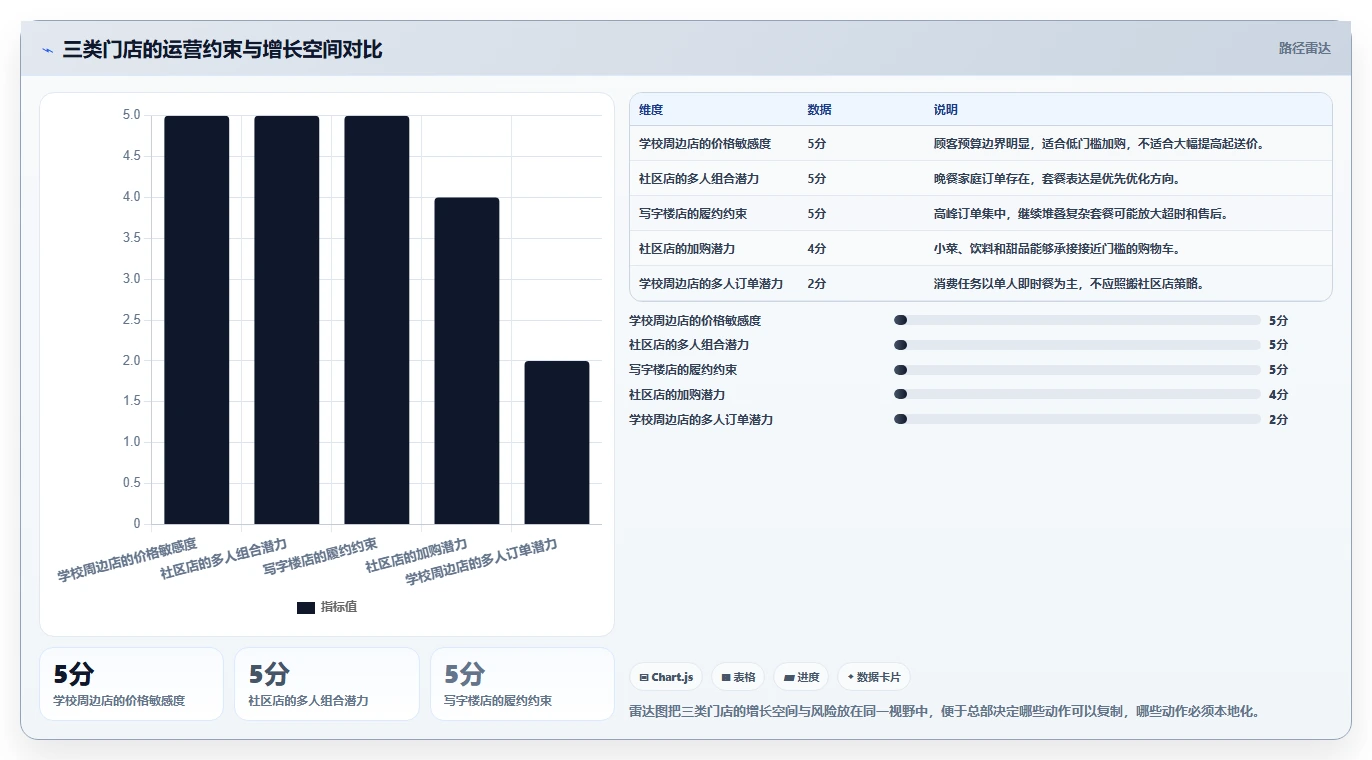Viewport: 1372px width, 760px height.
Task: Select table row 学校周边店的价格敏感度
Action: tap(981, 144)
